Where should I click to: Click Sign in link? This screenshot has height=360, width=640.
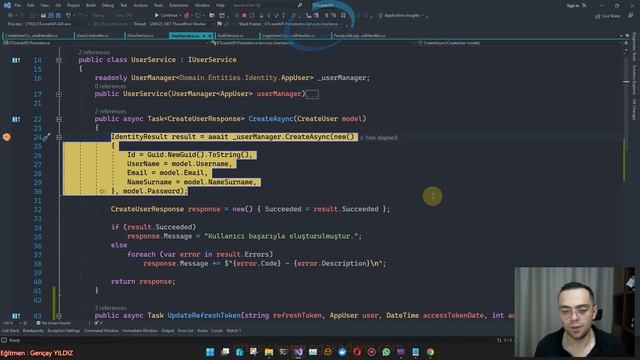(573, 5)
